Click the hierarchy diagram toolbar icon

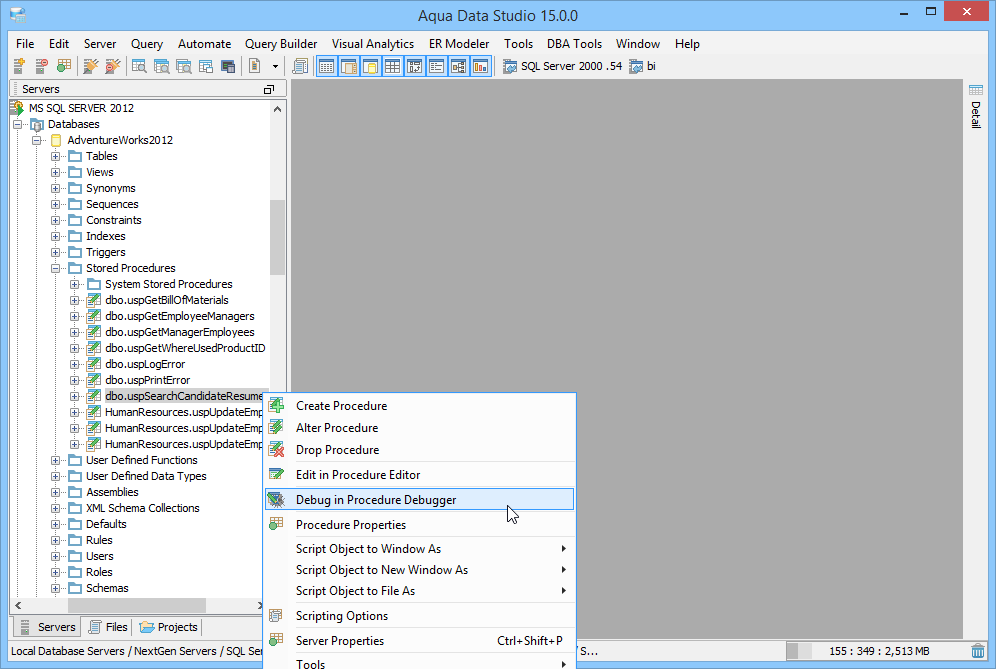[x=459, y=66]
